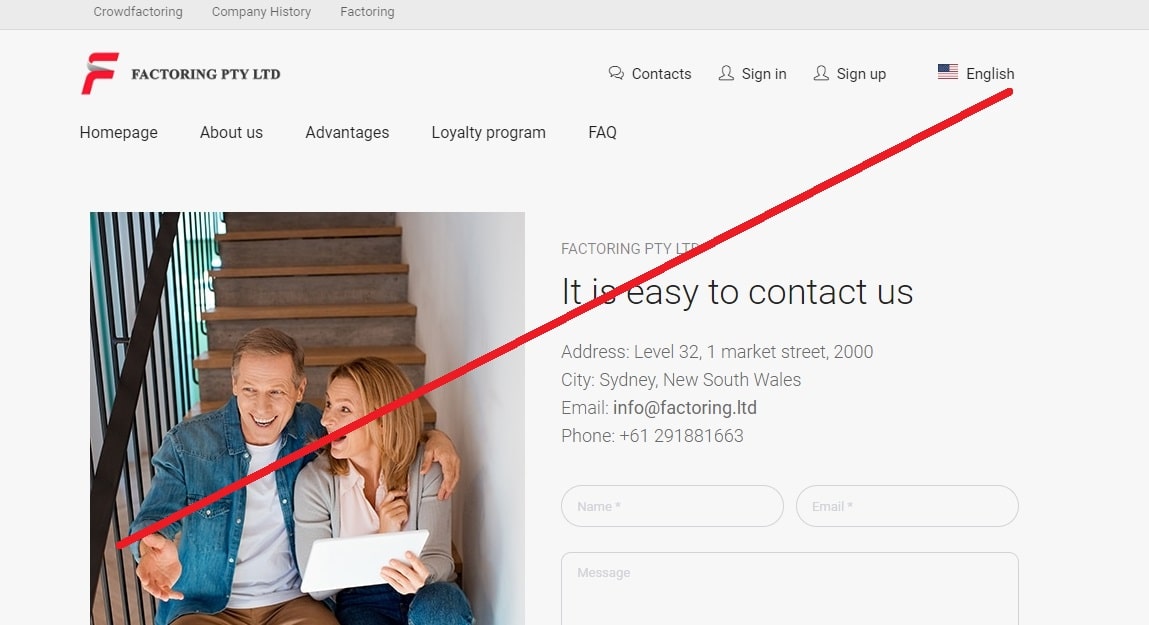Open the Factoring top bar link

coord(367,12)
